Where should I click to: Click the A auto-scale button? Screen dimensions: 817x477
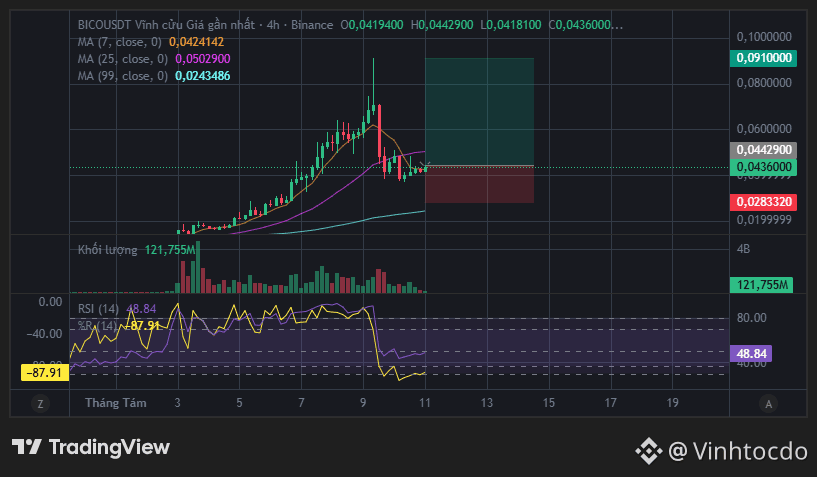pyautogui.click(x=768, y=403)
